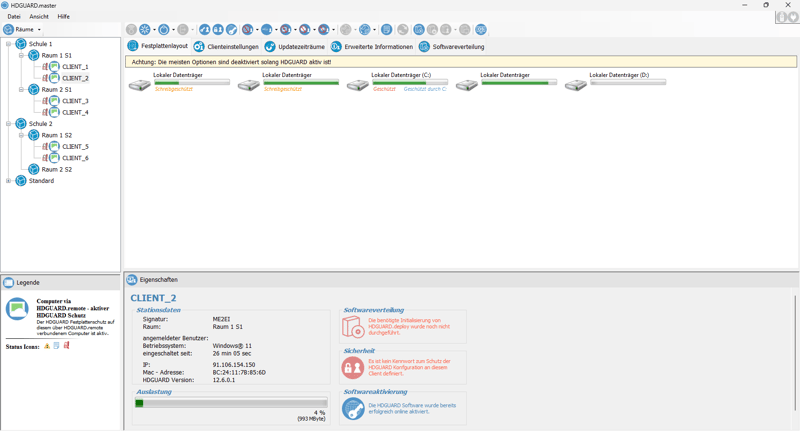This screenshot has width=800, height=431.
Task: Click the first Lokaler Datenträger drive icon
Action: (139, 85)
